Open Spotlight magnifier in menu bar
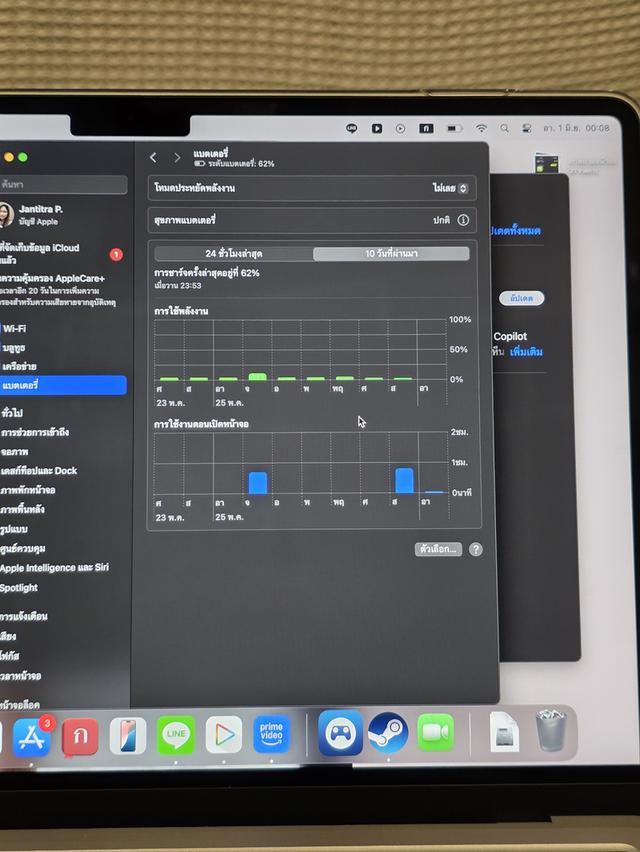The image size is (640, 852). 505,128
